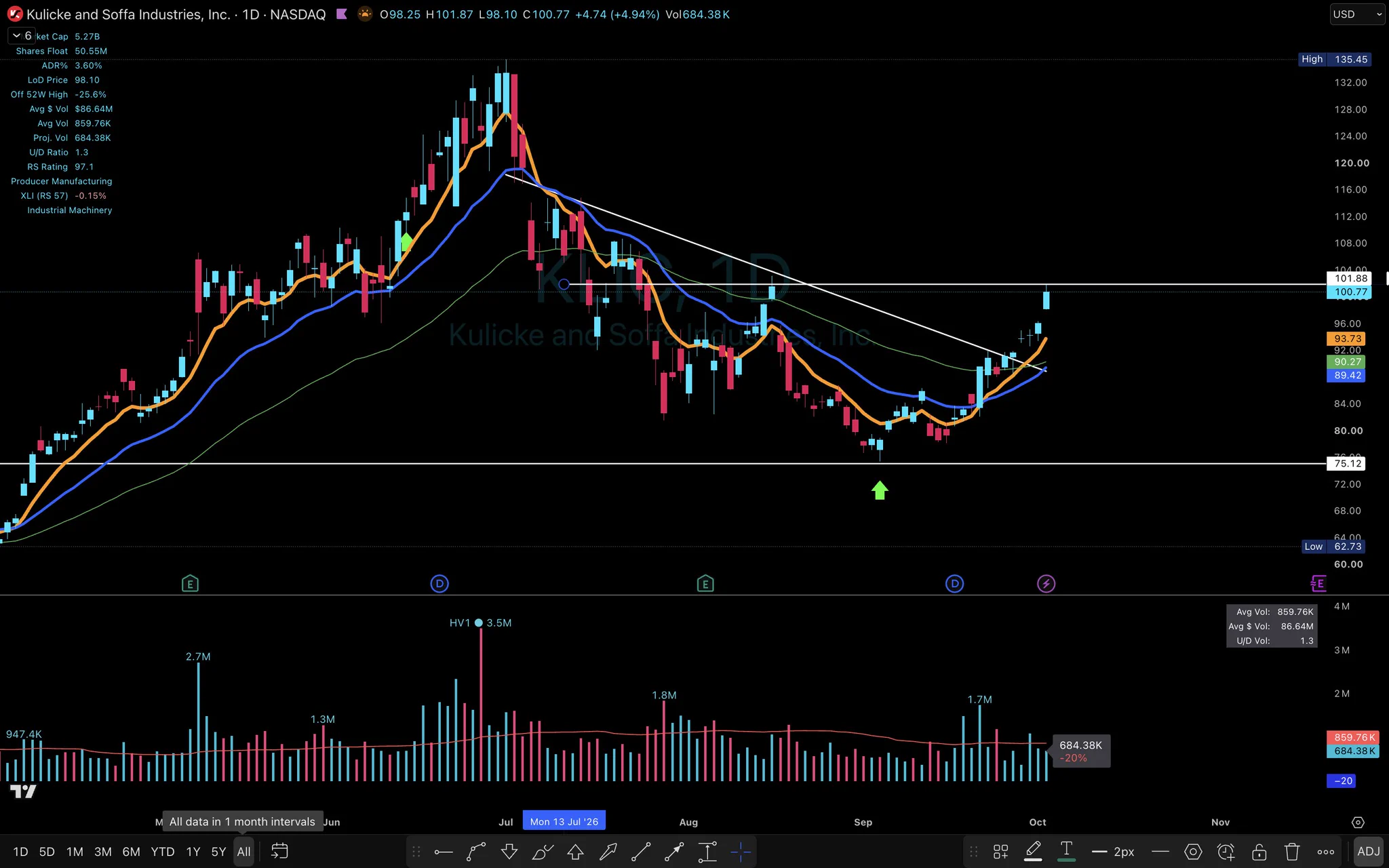Image resolution: width=1389 pixels, height=868 pixels.
Task: Select the arrow line tool
Action: click(674, 852)
